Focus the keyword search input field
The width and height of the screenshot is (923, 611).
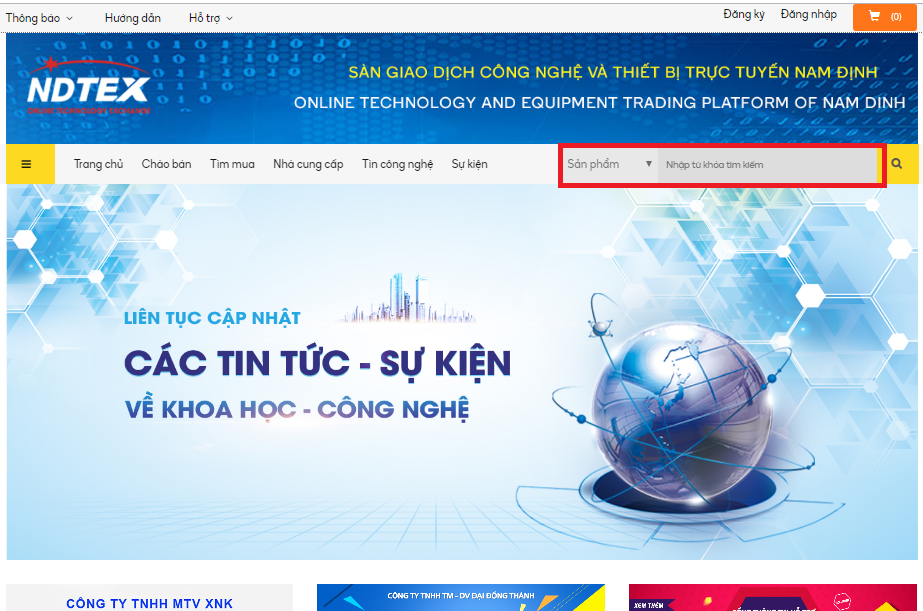point(768,165)
